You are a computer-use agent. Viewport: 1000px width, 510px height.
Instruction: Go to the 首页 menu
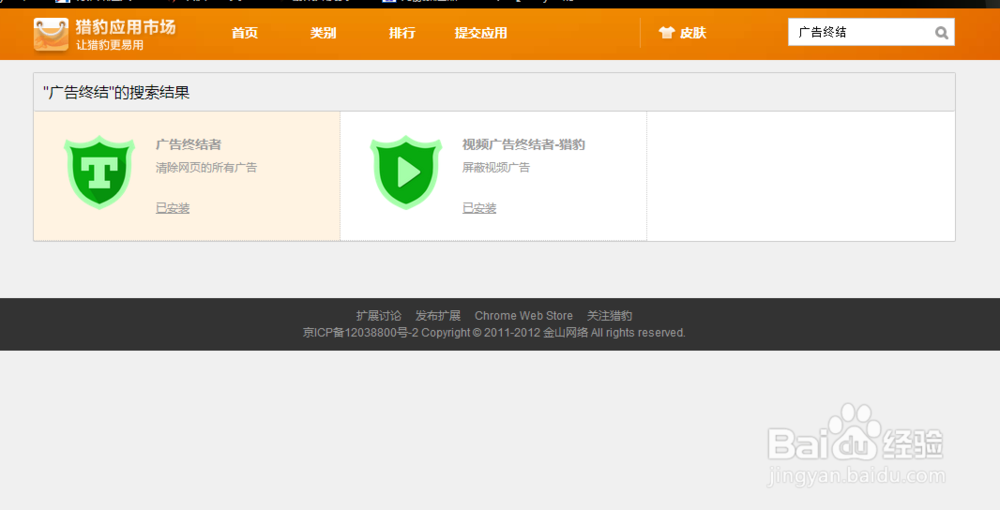tap(245, 33)
